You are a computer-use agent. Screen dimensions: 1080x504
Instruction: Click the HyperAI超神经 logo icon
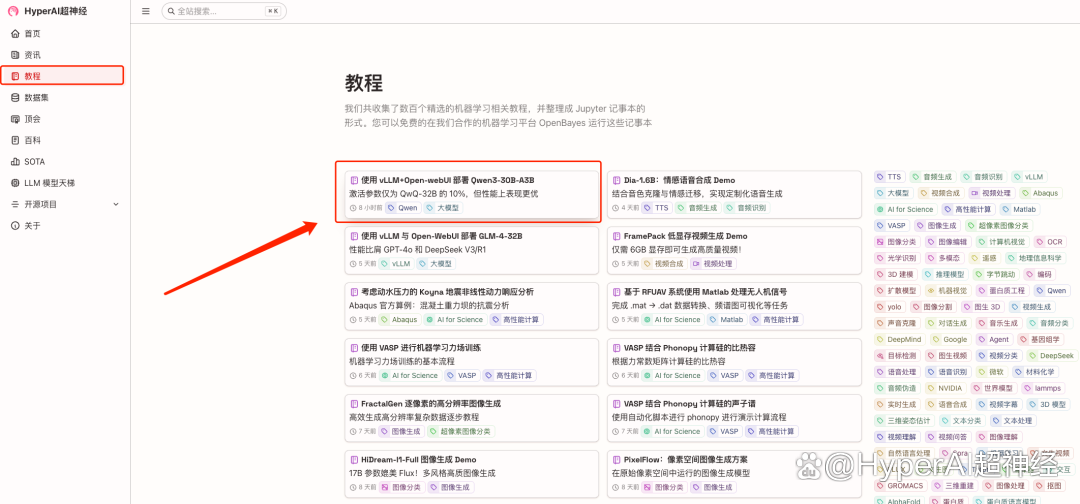point(13,12)
